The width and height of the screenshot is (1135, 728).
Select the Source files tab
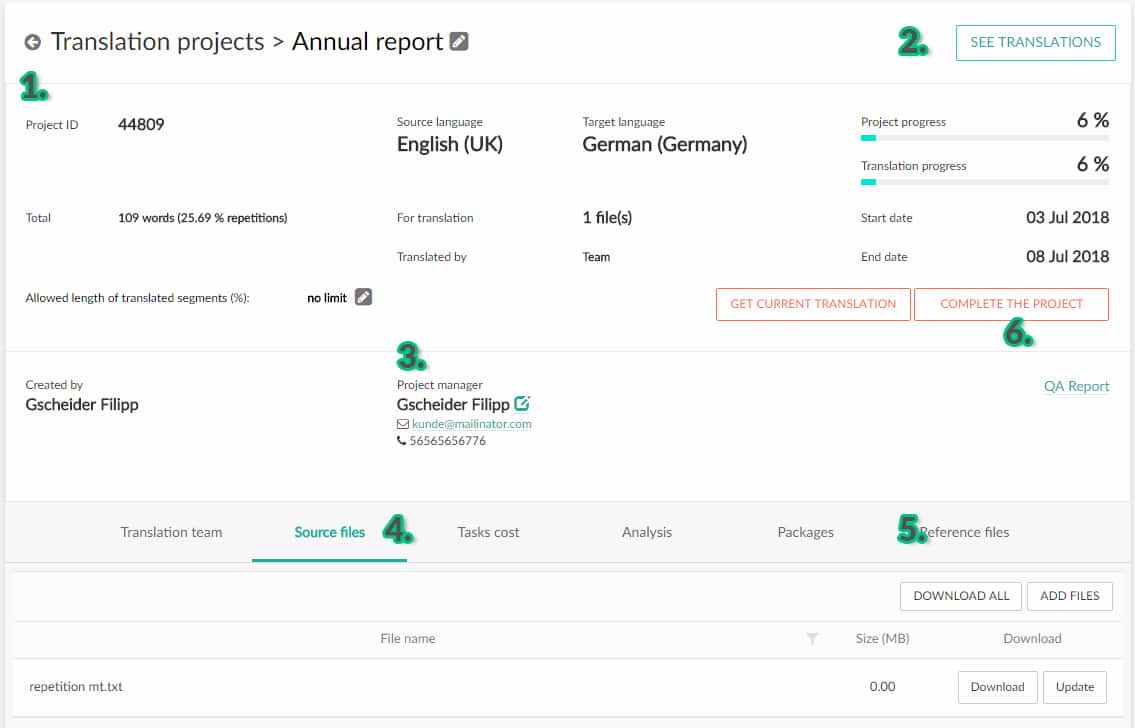pyautogui.click(x=329, y=533)
